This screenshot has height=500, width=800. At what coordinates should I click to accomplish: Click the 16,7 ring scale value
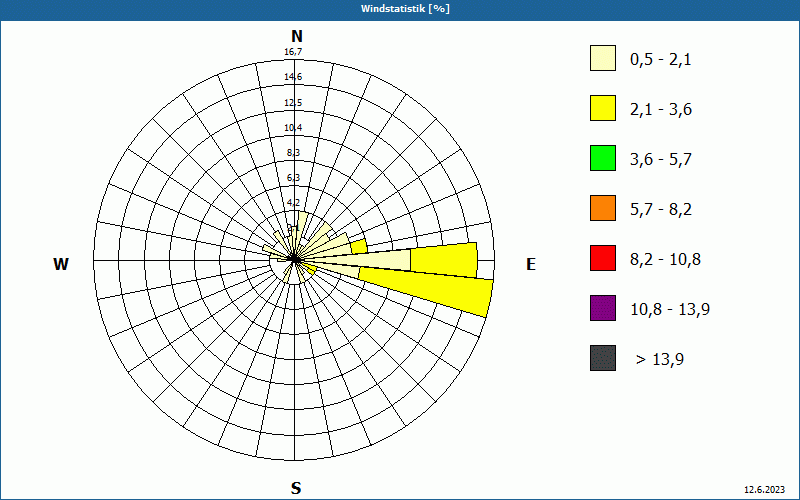tap(293, 52)
